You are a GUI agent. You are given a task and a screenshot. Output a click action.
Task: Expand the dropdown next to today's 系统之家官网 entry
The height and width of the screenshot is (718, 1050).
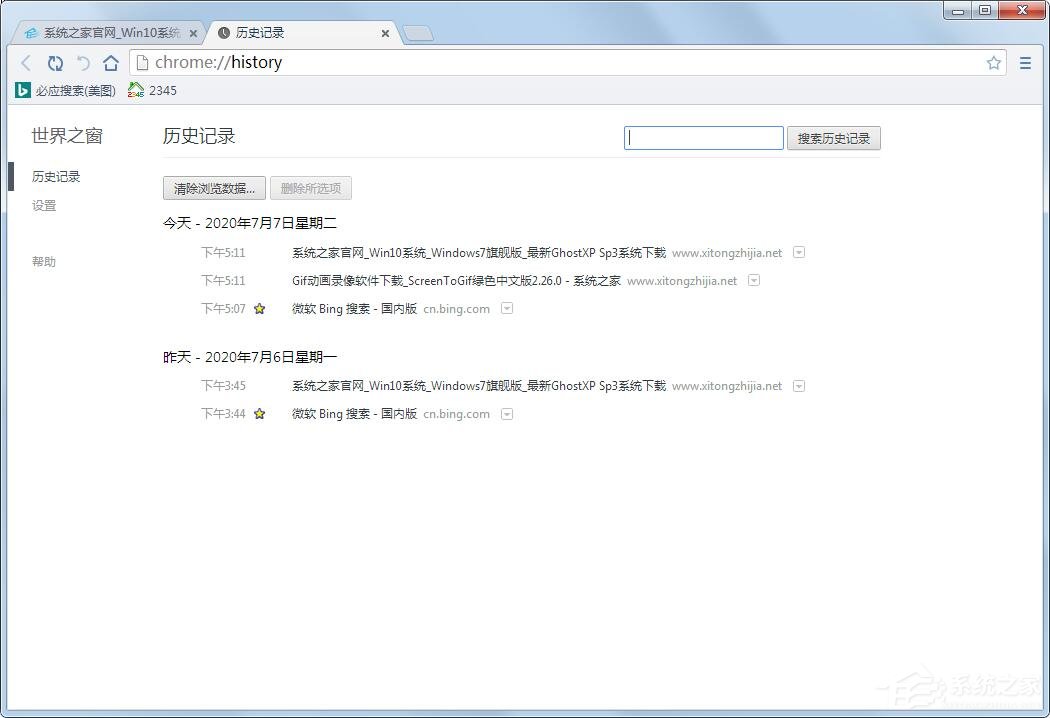(799, 252)
